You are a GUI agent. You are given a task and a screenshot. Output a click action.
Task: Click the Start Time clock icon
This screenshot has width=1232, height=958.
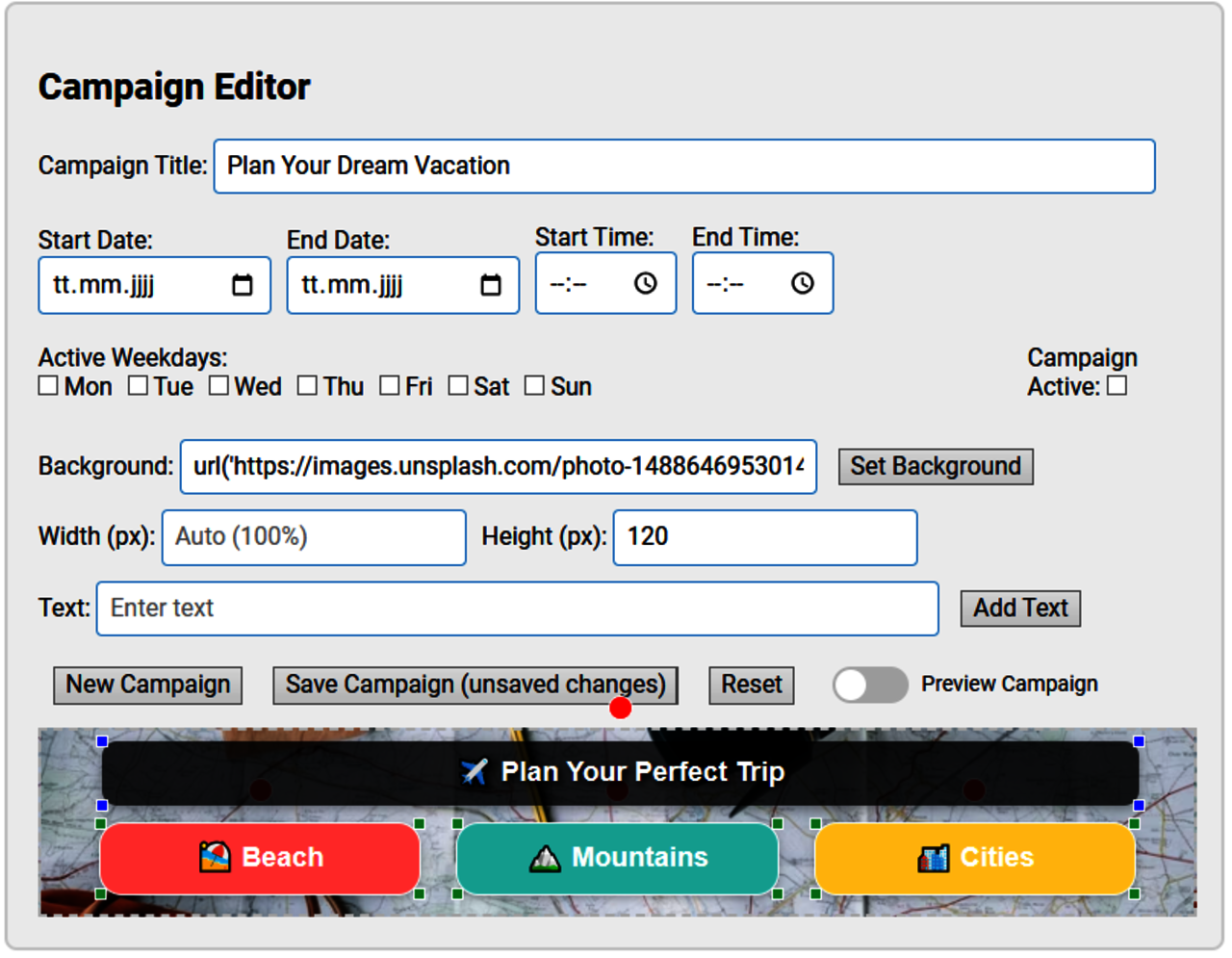645,283
